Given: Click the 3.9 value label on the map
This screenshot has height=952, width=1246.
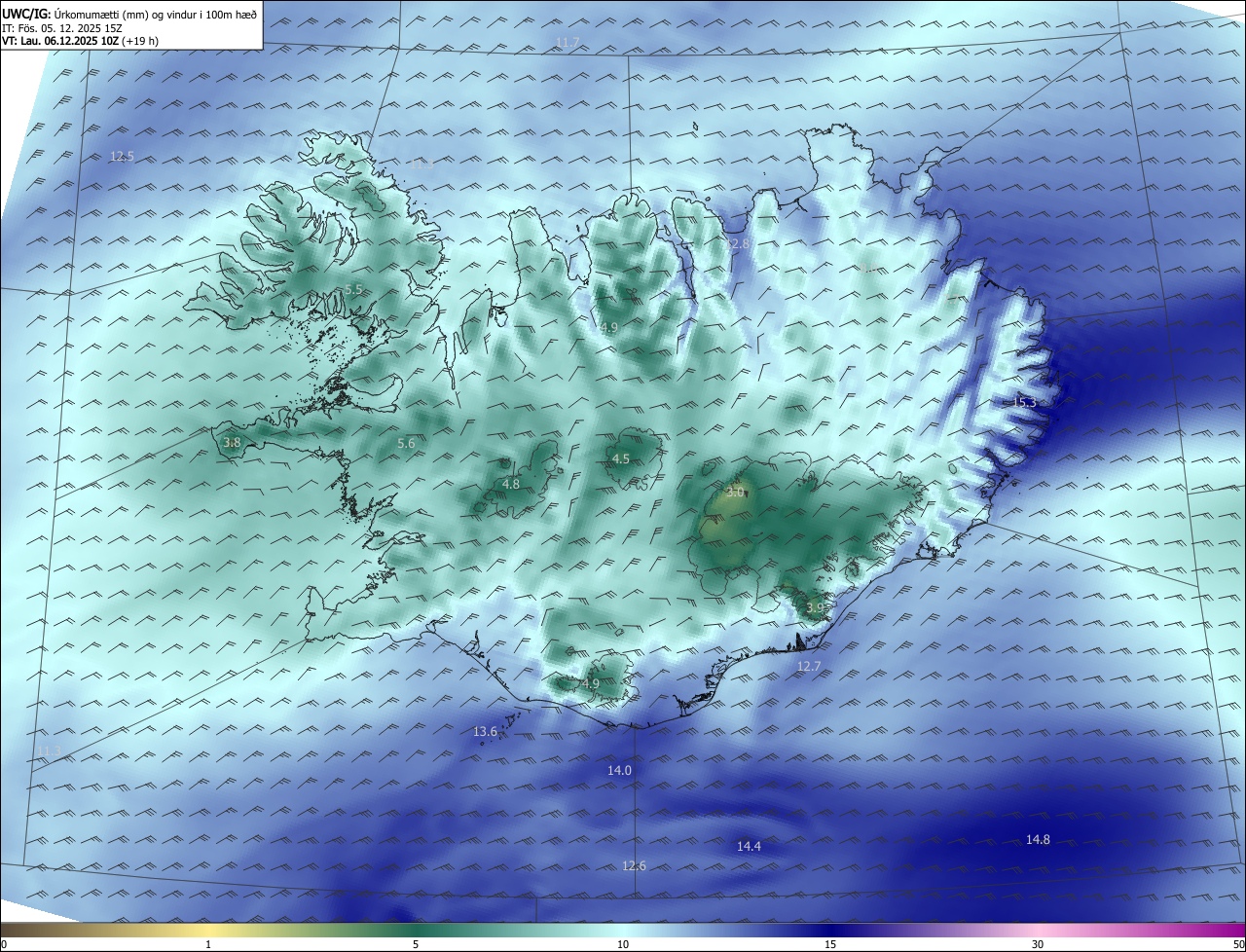Looking at the screenshot, I should coord(815,607).
